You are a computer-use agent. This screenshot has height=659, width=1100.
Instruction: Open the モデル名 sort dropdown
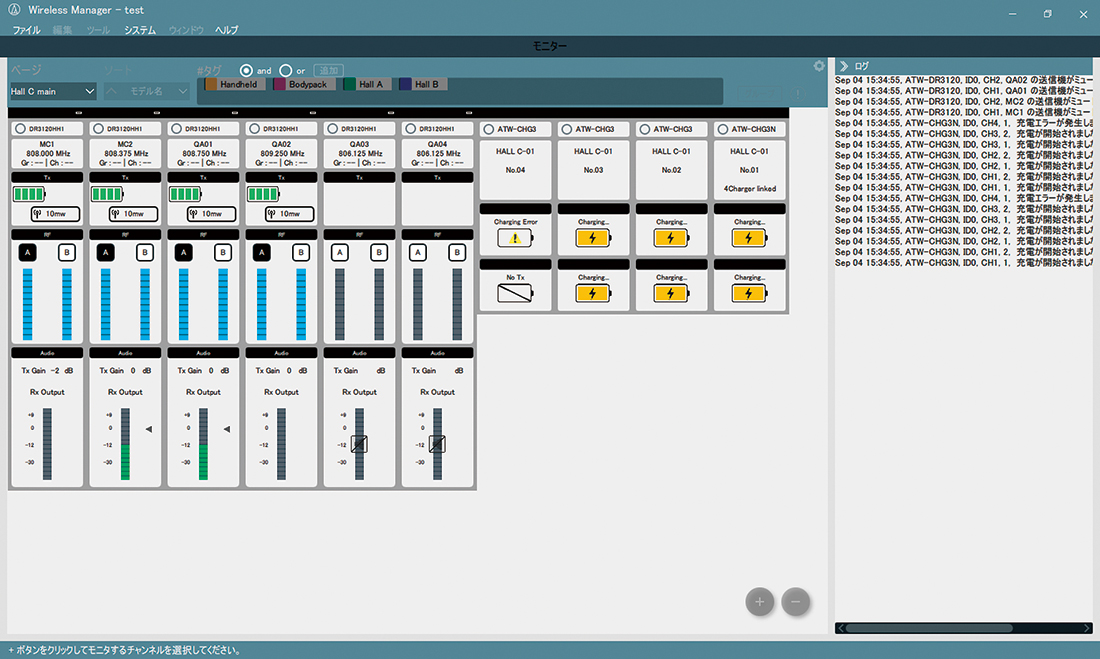[155, 91]
